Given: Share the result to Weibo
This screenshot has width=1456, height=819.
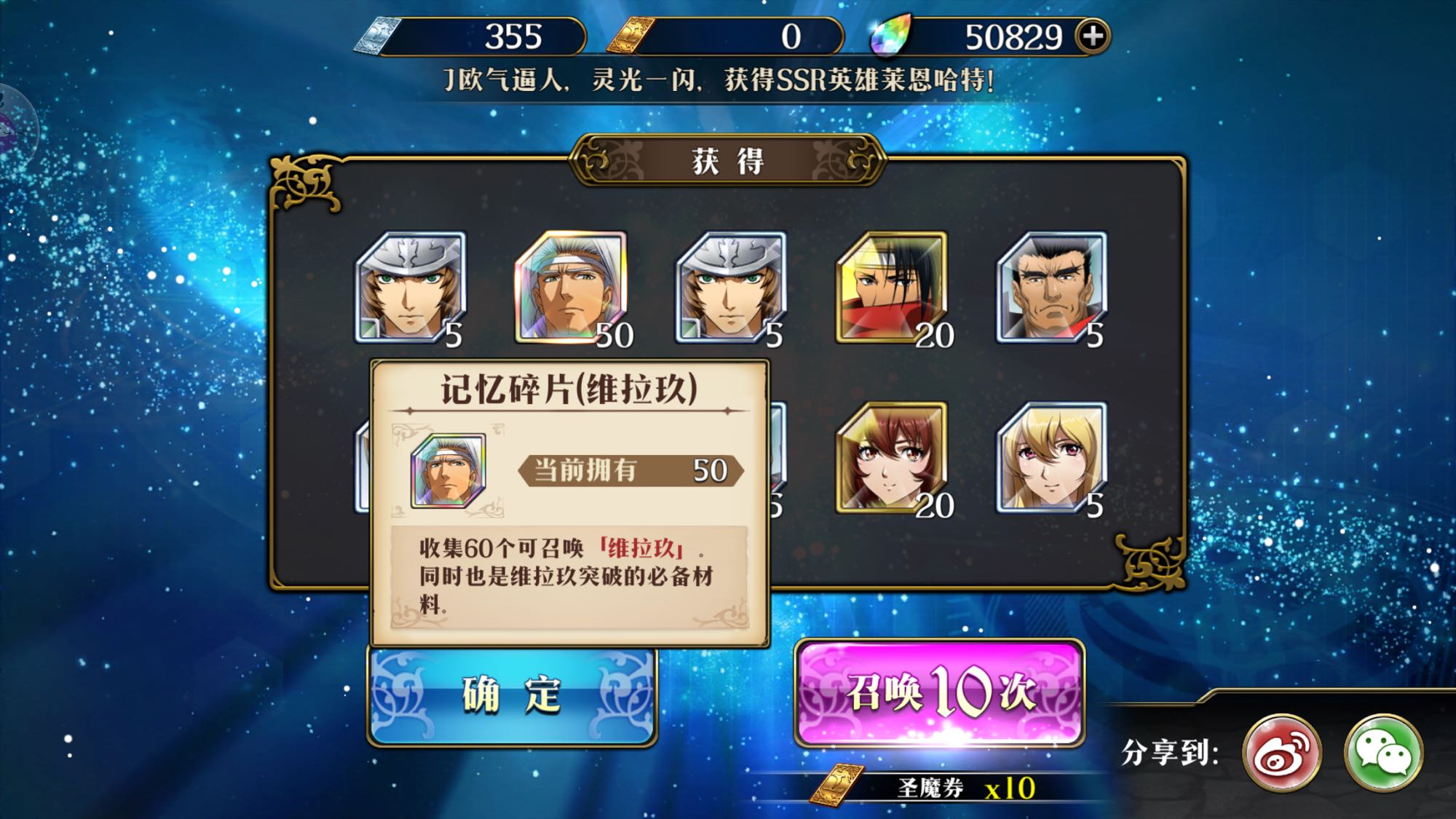Looking at the screenshot, I should tap(1282, 753).
